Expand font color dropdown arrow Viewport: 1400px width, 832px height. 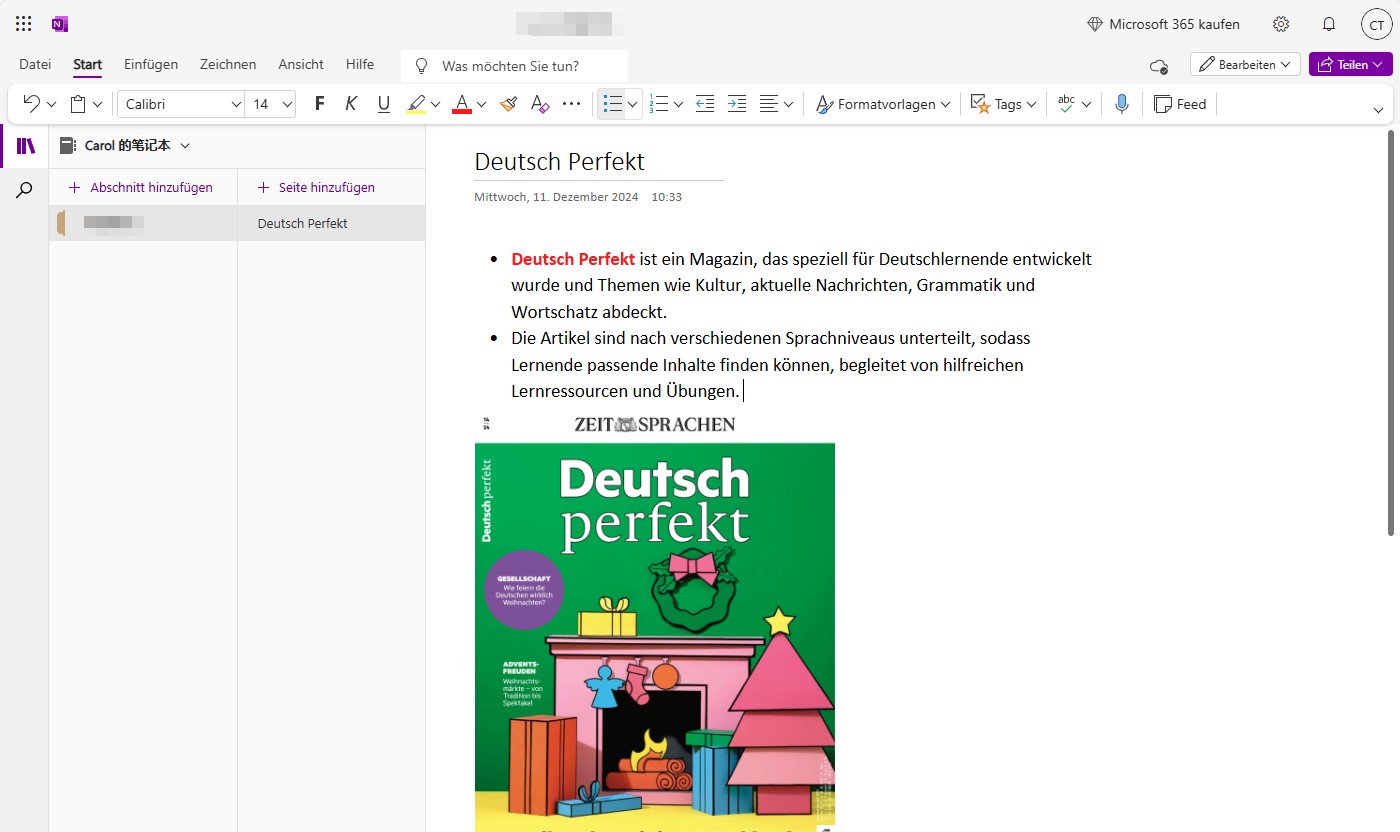[x=481, y=104]
